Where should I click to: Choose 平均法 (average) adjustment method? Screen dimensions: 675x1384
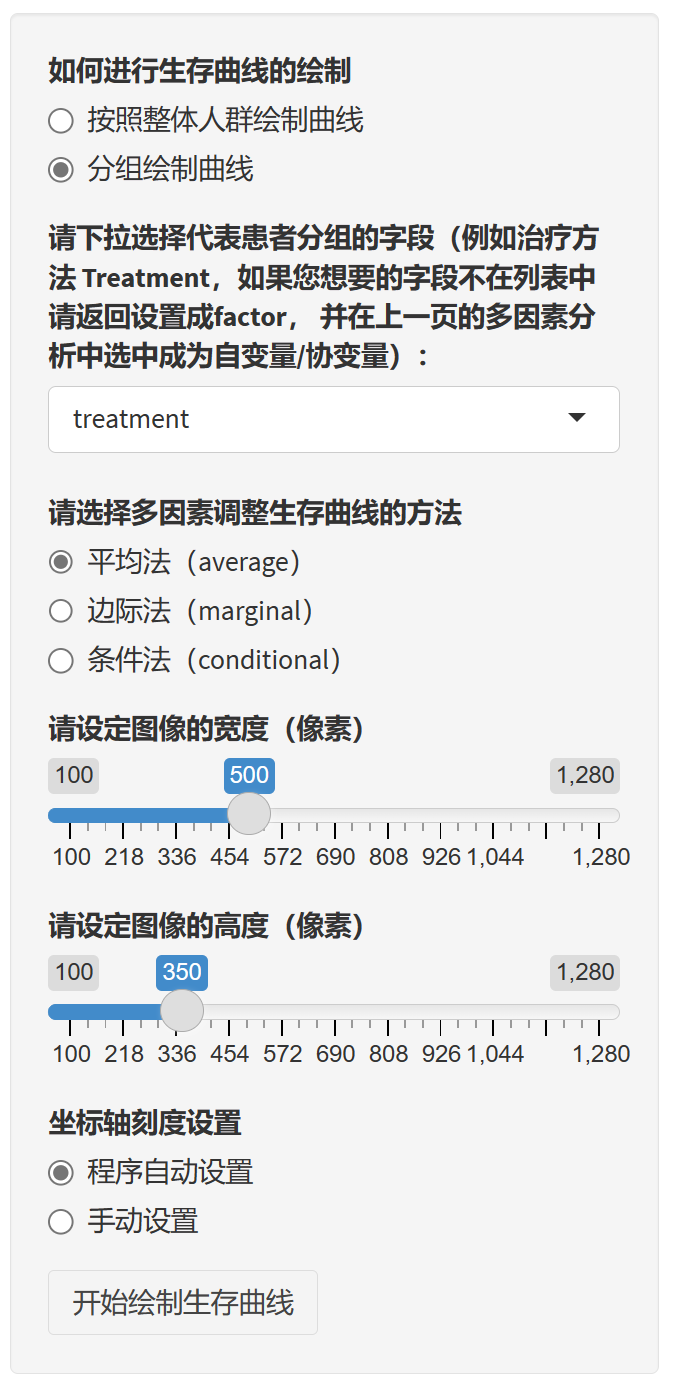coord(61,562)
